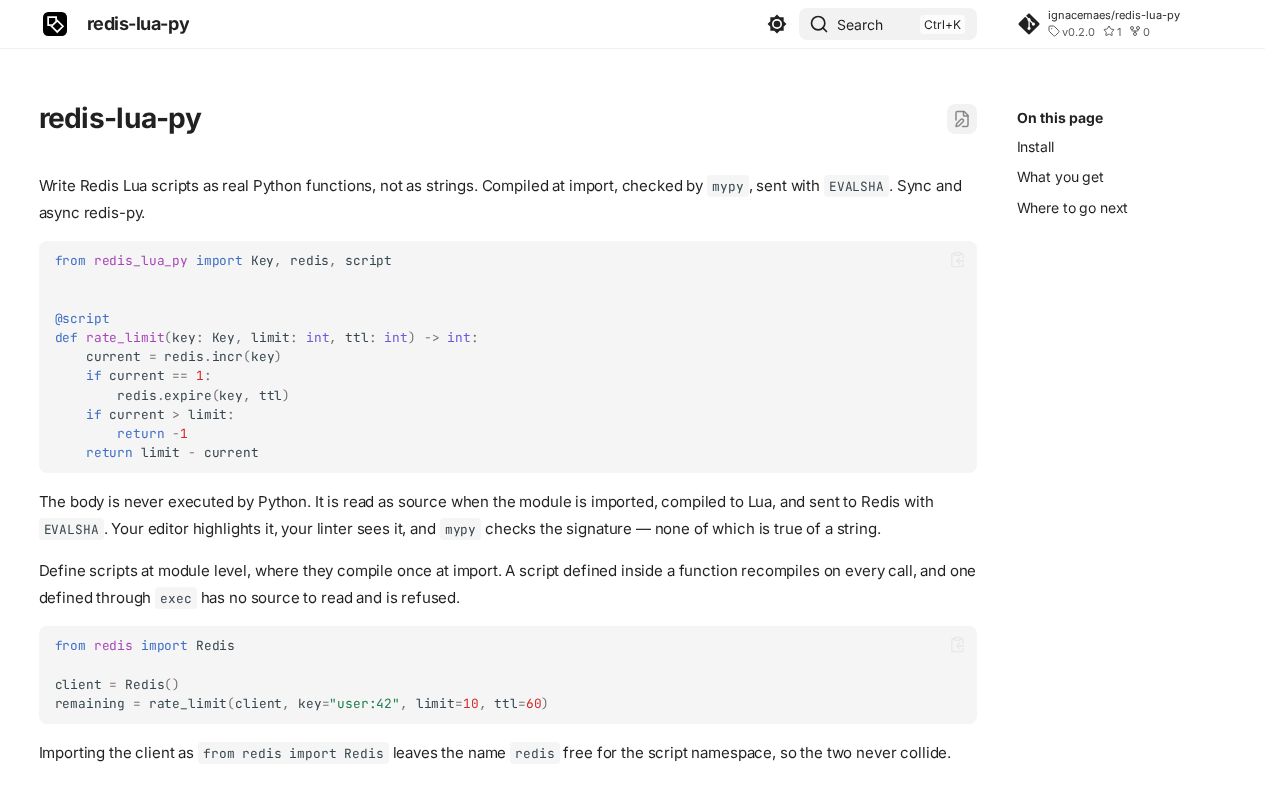Image resolution: width=1280 pixels, height=800 pixels.
Task: Click the redis-lua-py logo icon
Action: (55, 24)
